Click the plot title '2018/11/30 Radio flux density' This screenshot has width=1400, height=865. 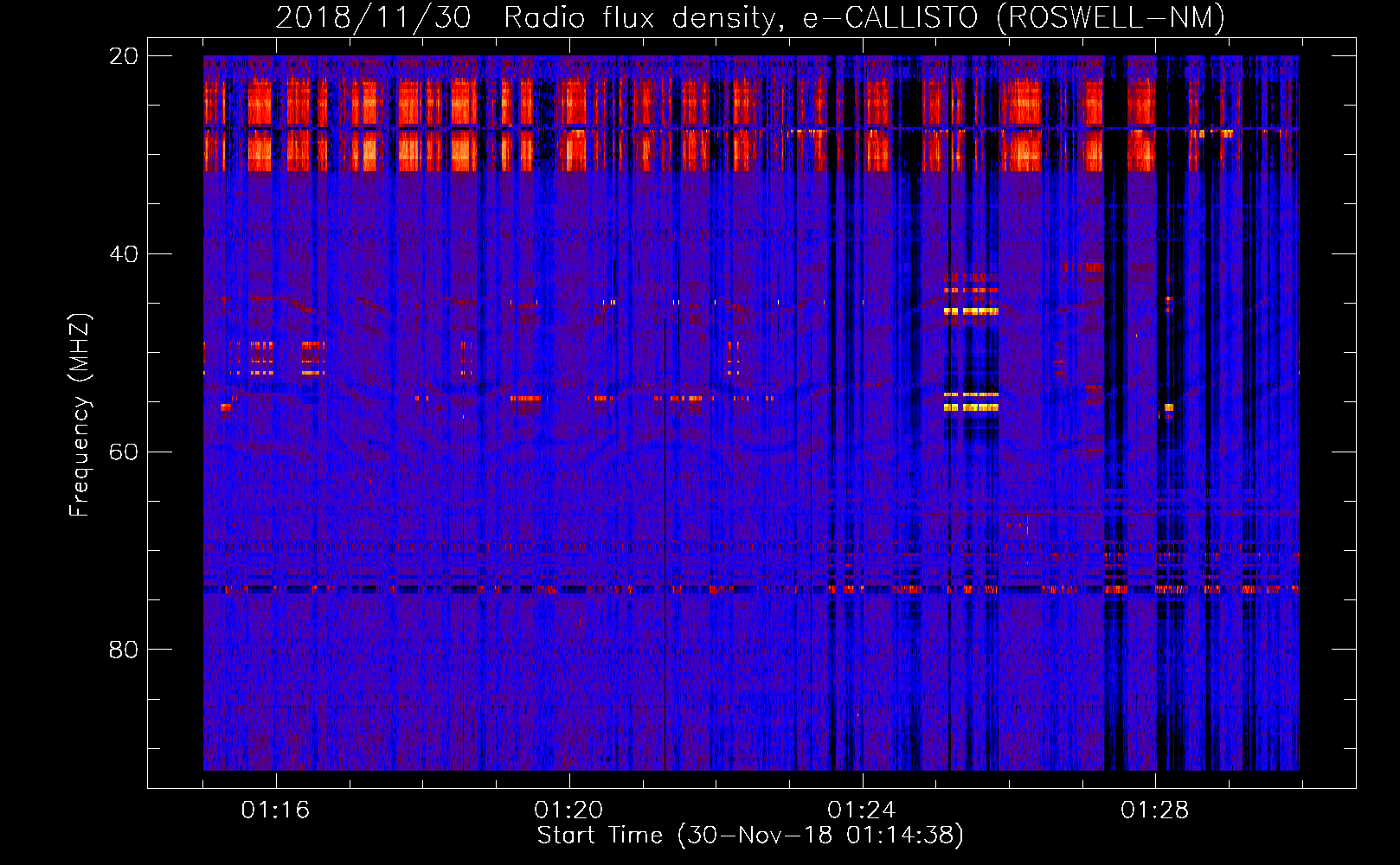point(750,17)
